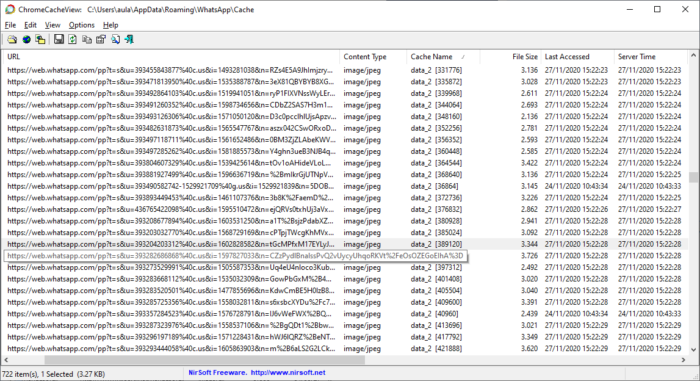
Task: Click the floppy disk Save Selected Items icon
Action: point(58,40)
